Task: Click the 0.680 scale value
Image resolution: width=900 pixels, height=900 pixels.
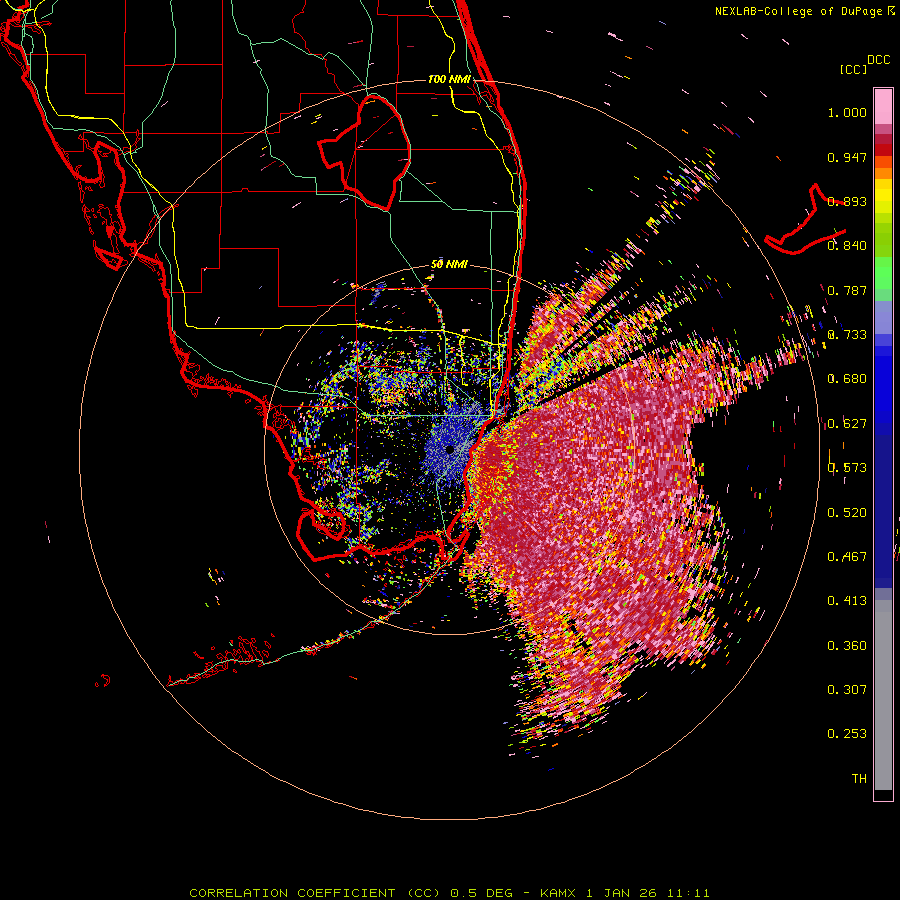Action: click(x=847, y=379)
